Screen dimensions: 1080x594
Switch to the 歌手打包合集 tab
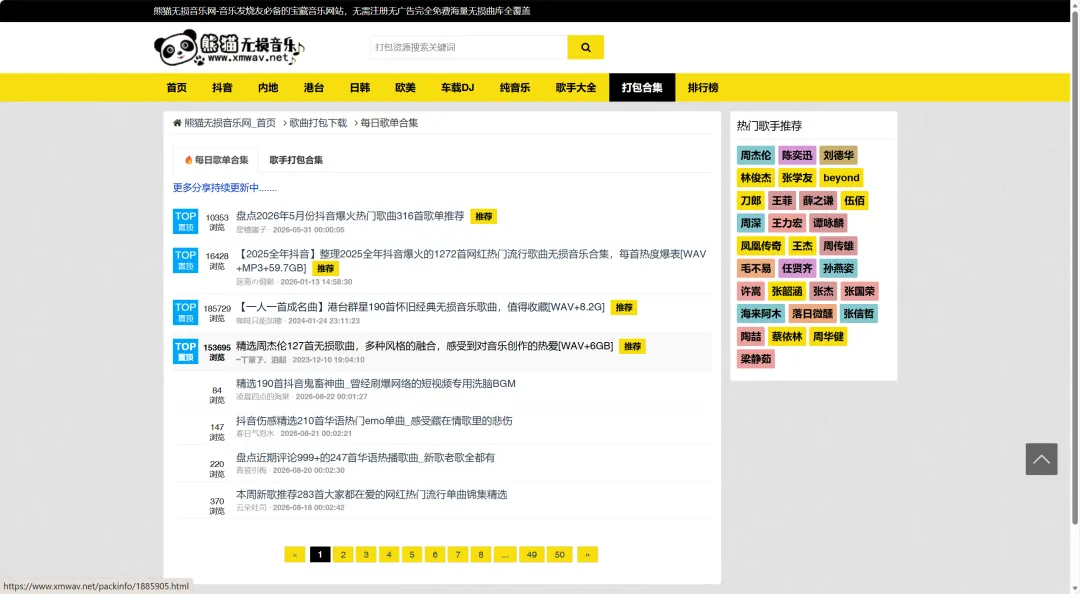click(296, 160)
